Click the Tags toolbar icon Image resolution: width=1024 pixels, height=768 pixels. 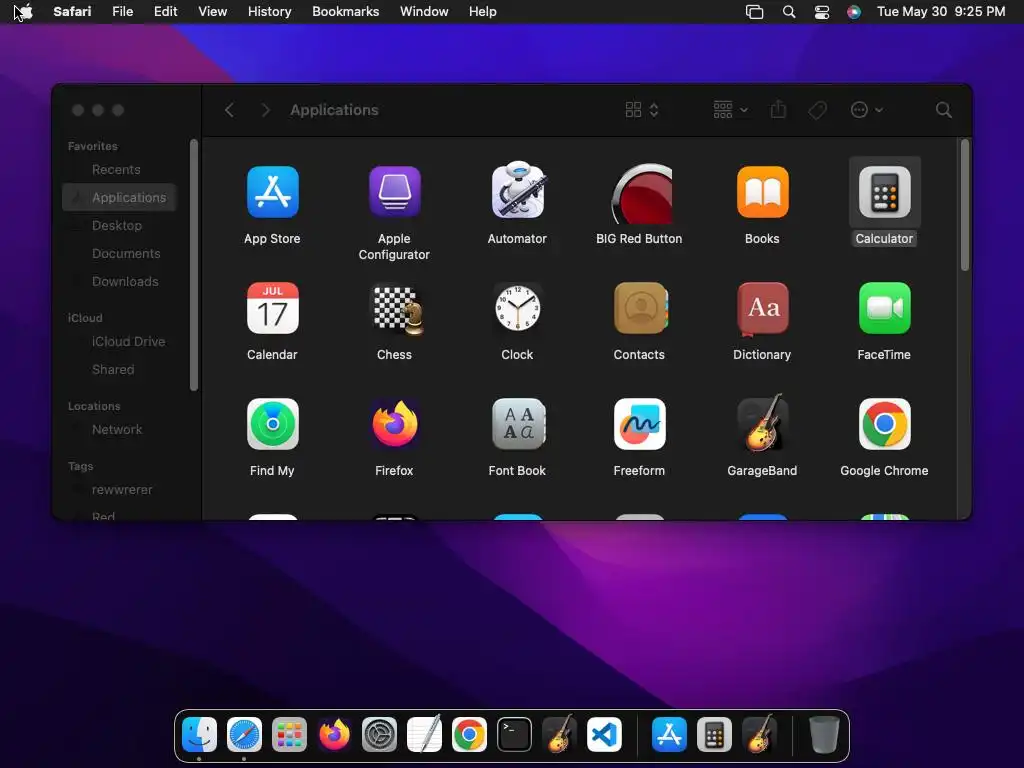coord(817,110)
